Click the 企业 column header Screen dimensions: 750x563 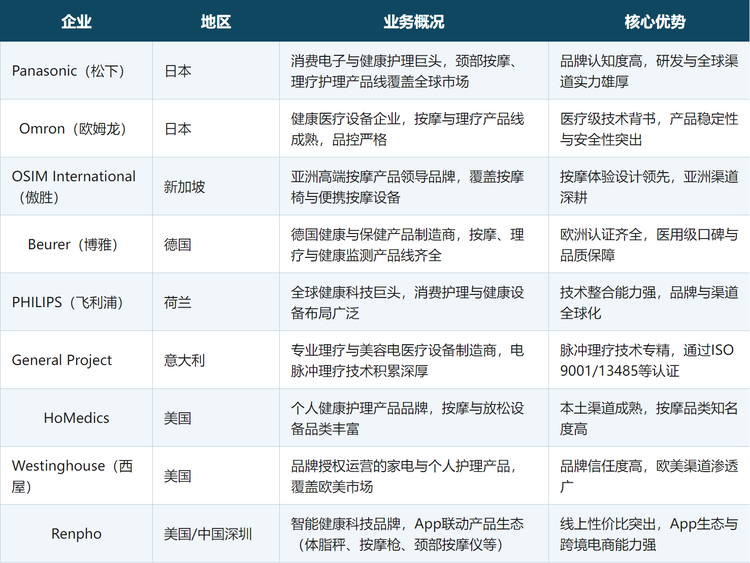coord(76,22)
